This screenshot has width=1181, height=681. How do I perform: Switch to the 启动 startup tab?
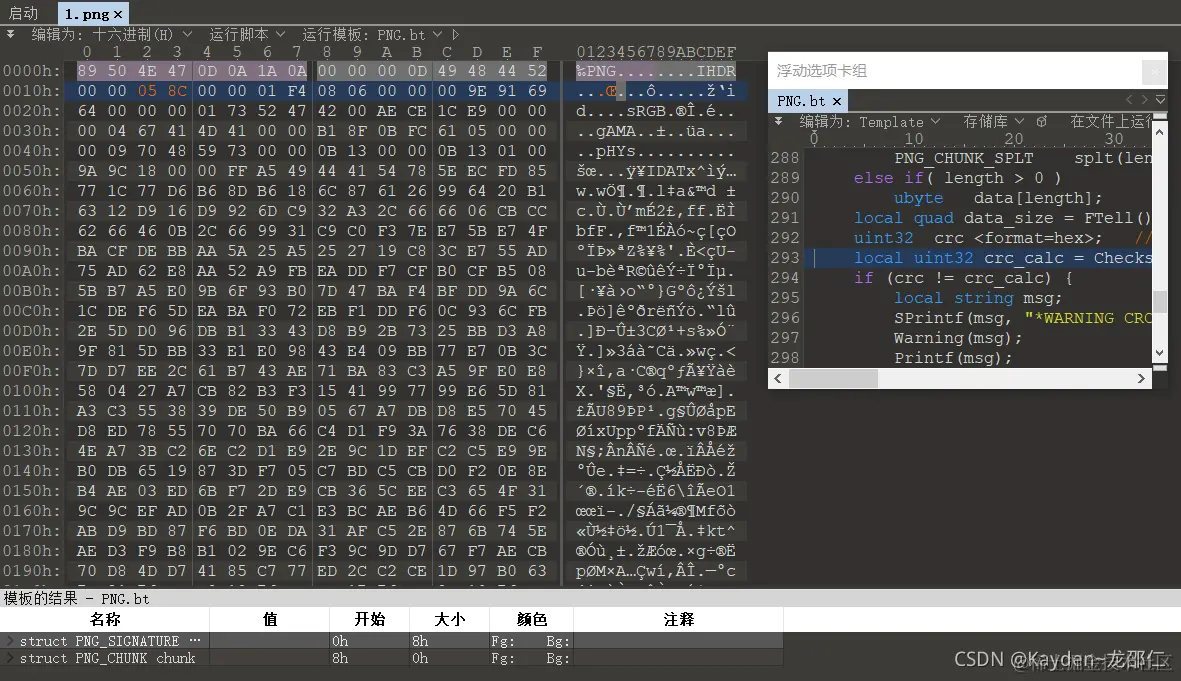23,13
